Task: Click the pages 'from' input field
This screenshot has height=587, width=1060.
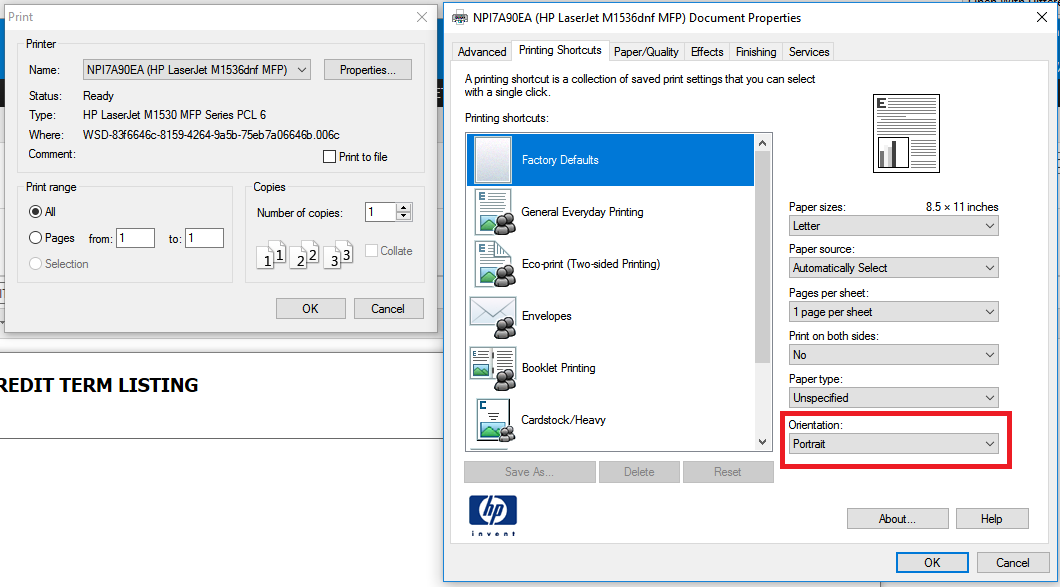Action: pos(135,238)
